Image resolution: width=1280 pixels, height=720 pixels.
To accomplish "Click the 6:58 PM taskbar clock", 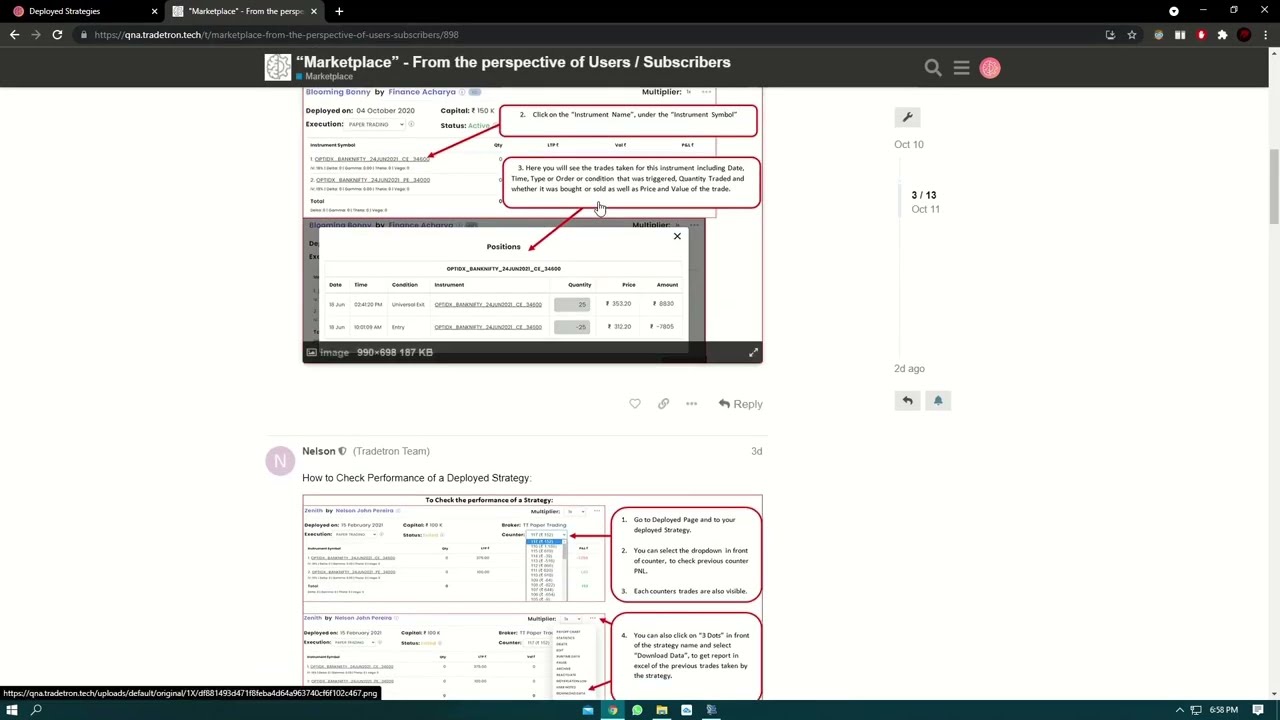I will (x=1224, y=710).
